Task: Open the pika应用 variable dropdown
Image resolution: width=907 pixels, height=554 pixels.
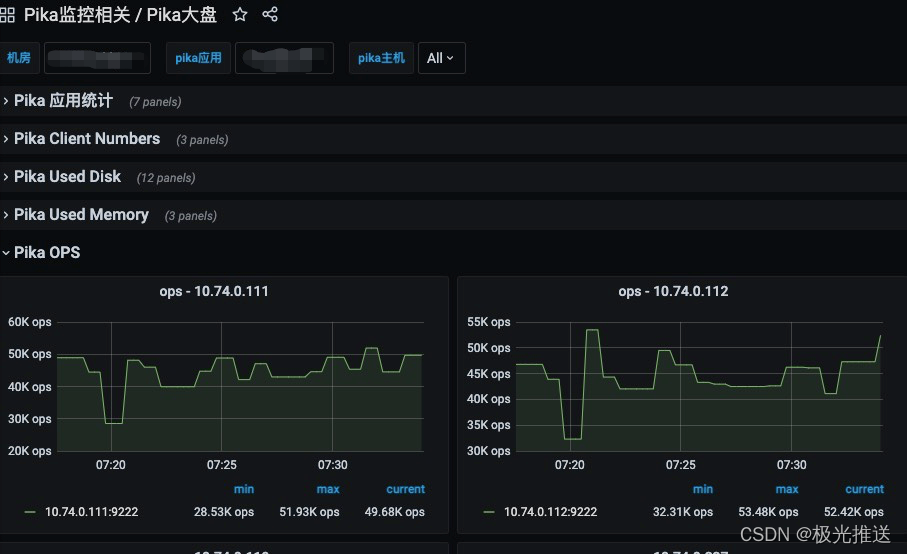Action: point(284,58)
